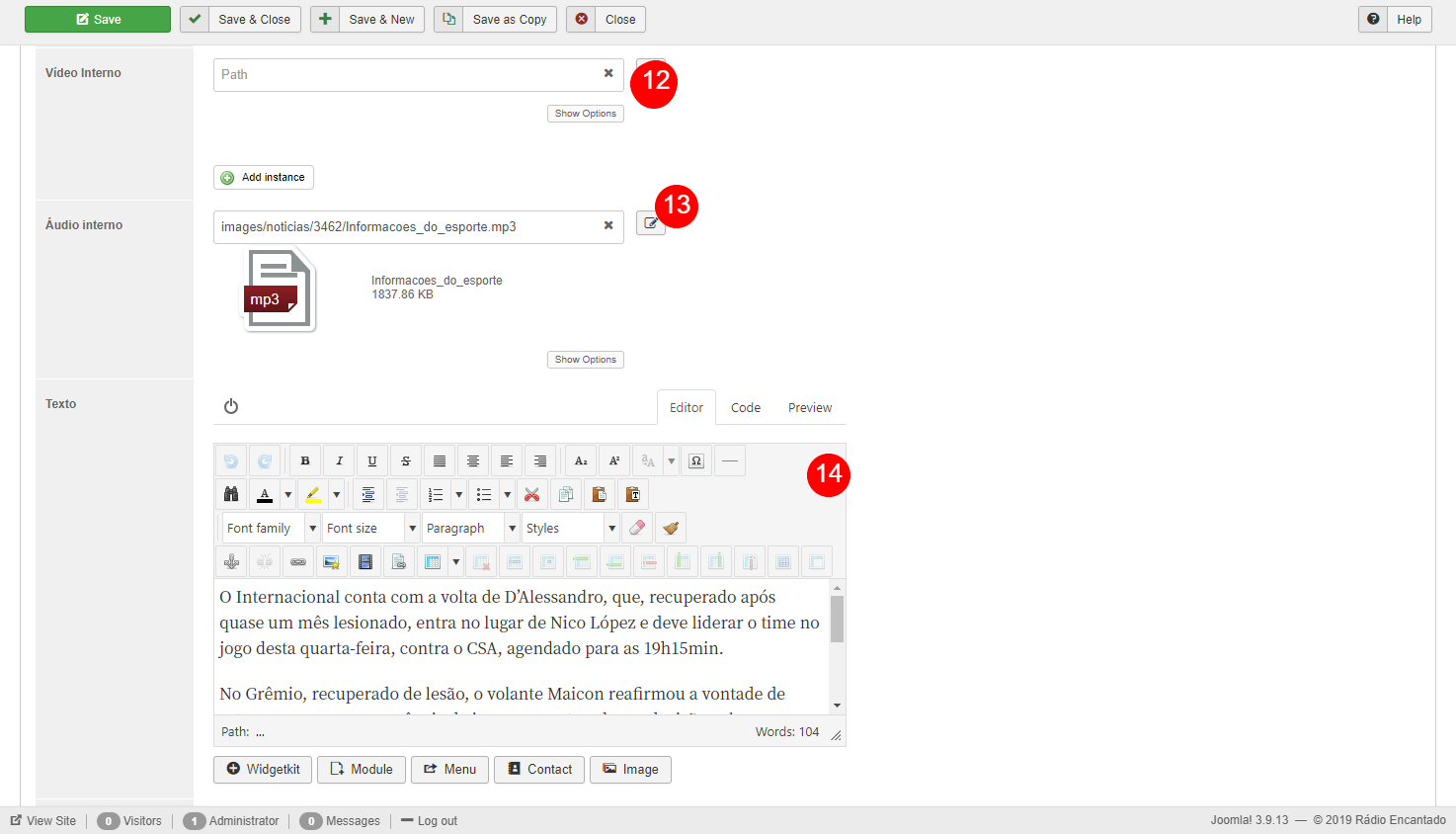
Task: Switch to the Preview tab
Action: 810,407
